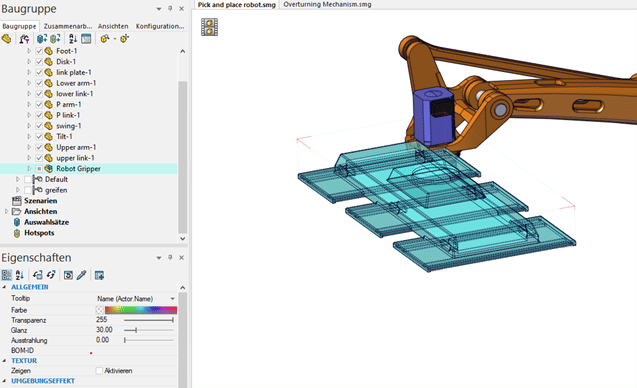Image resolution: width=637 pixels, height=388 pixels.
Task: Open the Tooltip dropdown Name (Actor.Name)
Action: coord(136,299)
